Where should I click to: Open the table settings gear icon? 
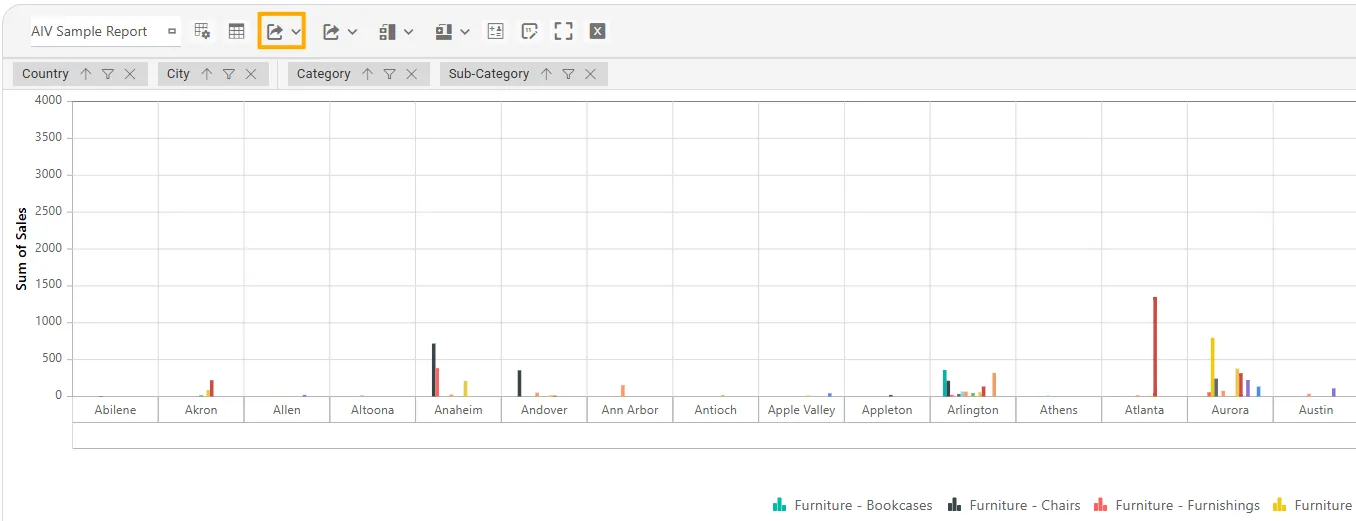pyautogui.click(x=203, y=31)
